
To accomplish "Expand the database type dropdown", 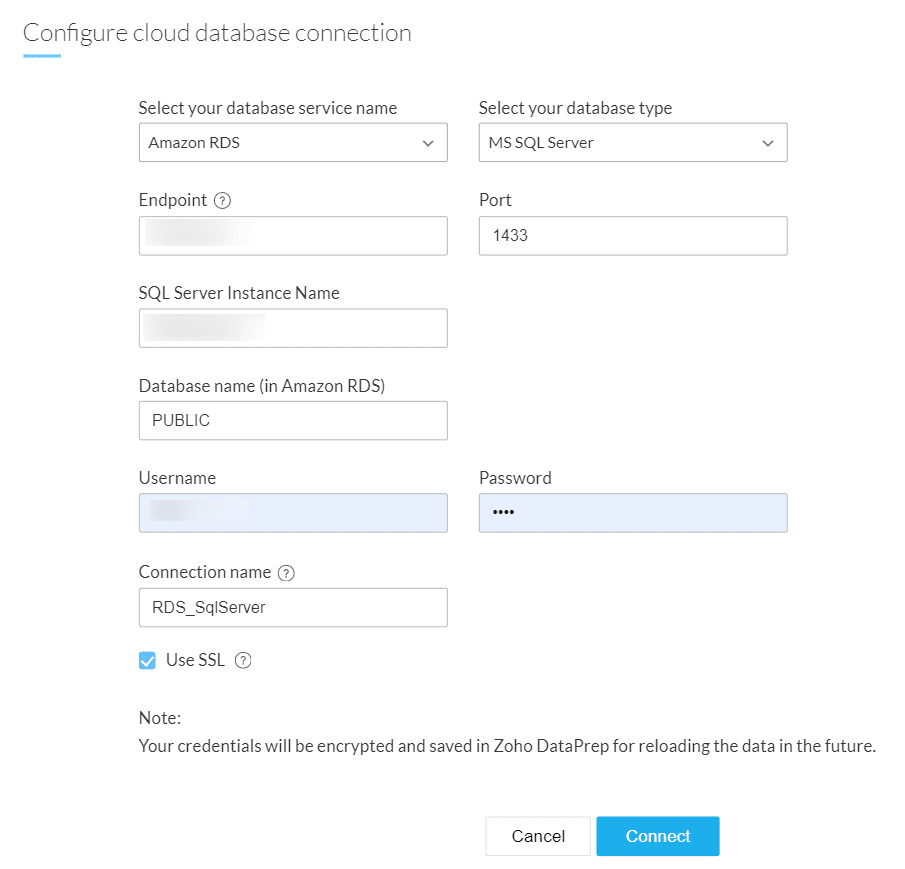I will click(632, 143).
